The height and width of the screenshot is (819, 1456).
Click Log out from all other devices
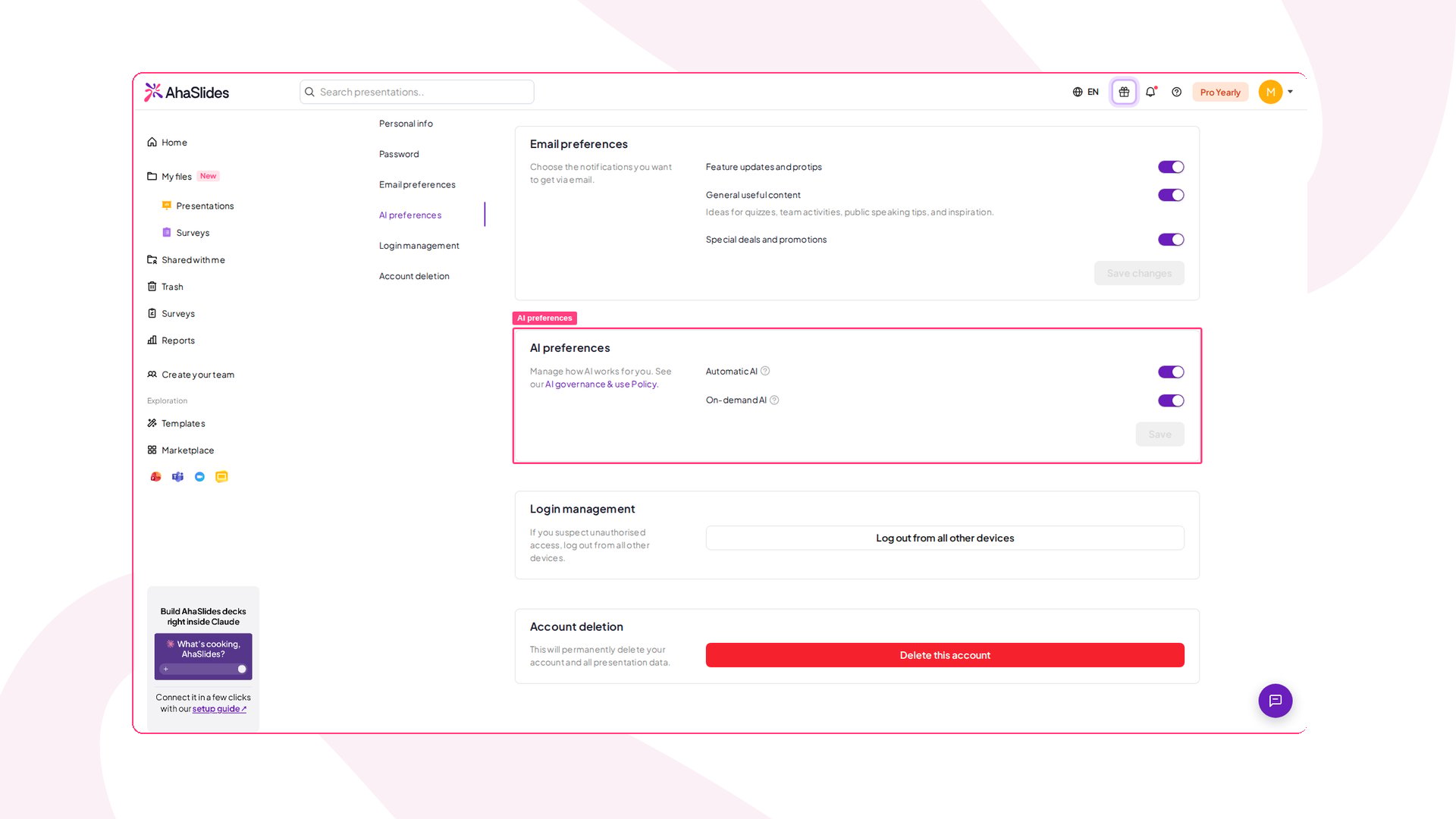point(945,538)
